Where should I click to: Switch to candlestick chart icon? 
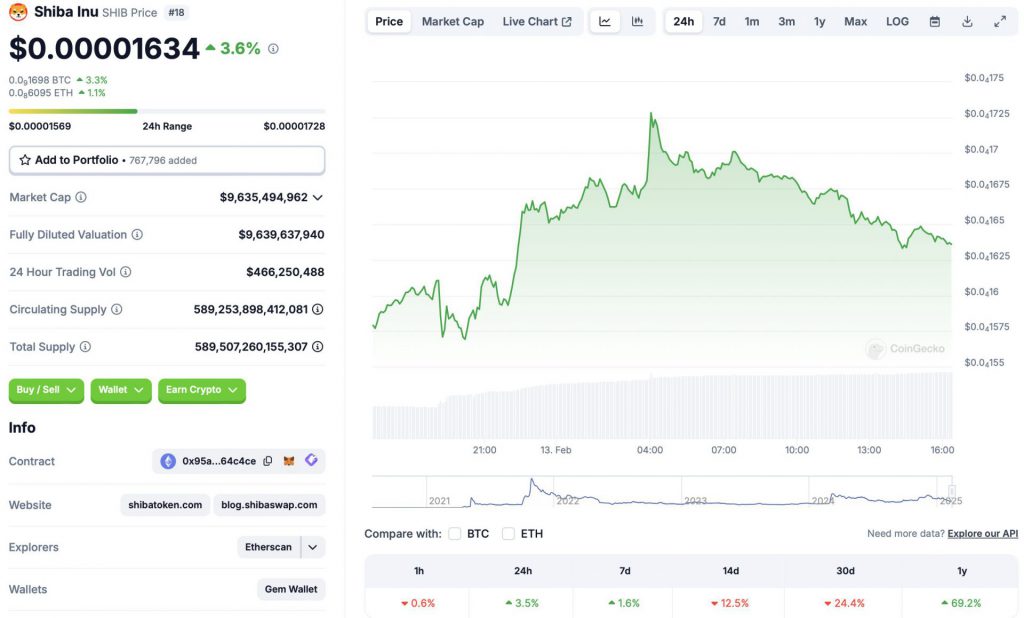point(637,22)
